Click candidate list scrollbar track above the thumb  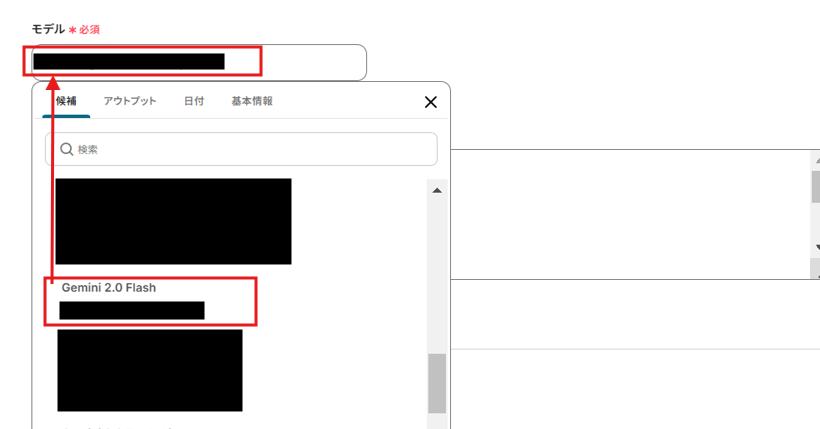click(x=437, y=277)
